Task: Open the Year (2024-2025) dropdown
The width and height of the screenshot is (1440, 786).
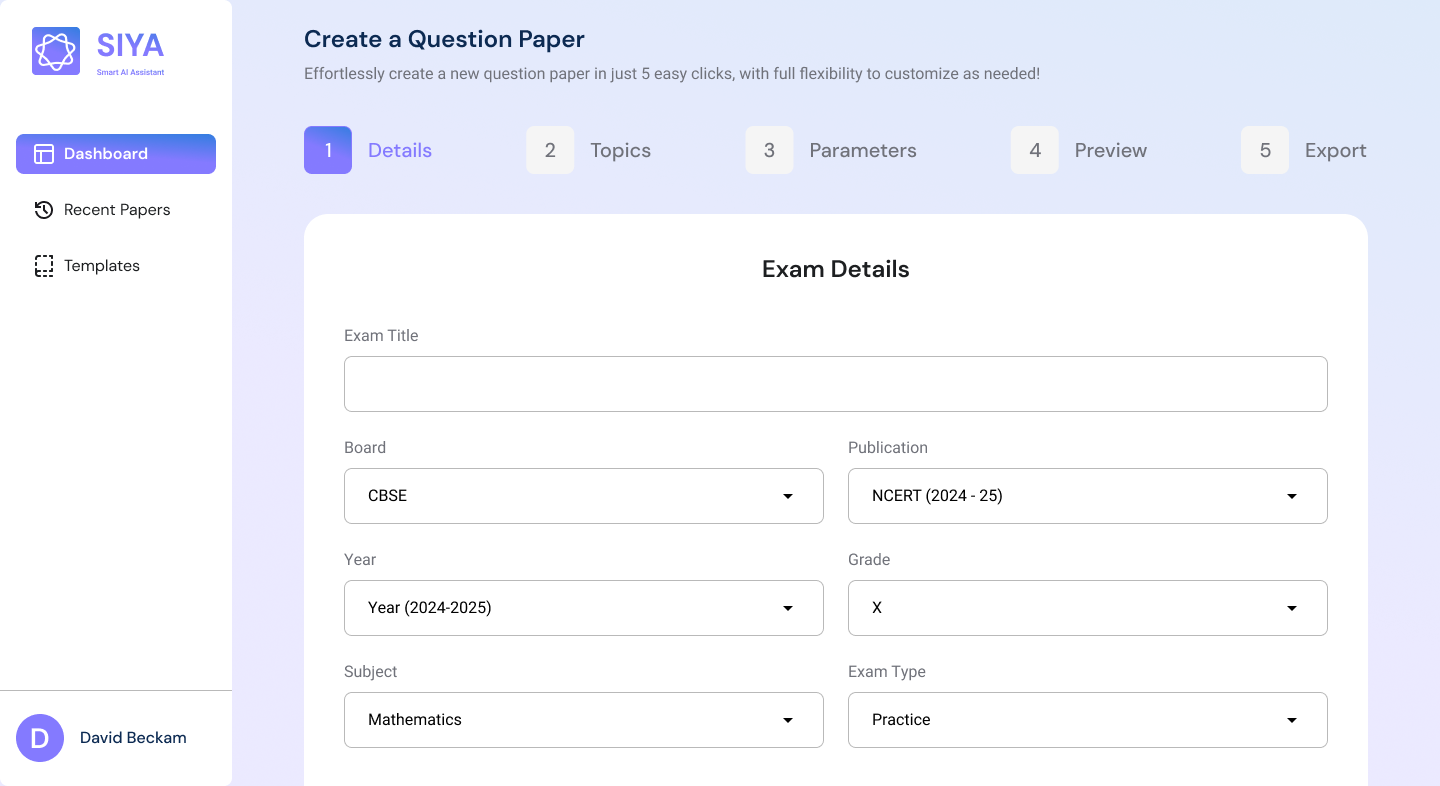Action: pos(583,608)
